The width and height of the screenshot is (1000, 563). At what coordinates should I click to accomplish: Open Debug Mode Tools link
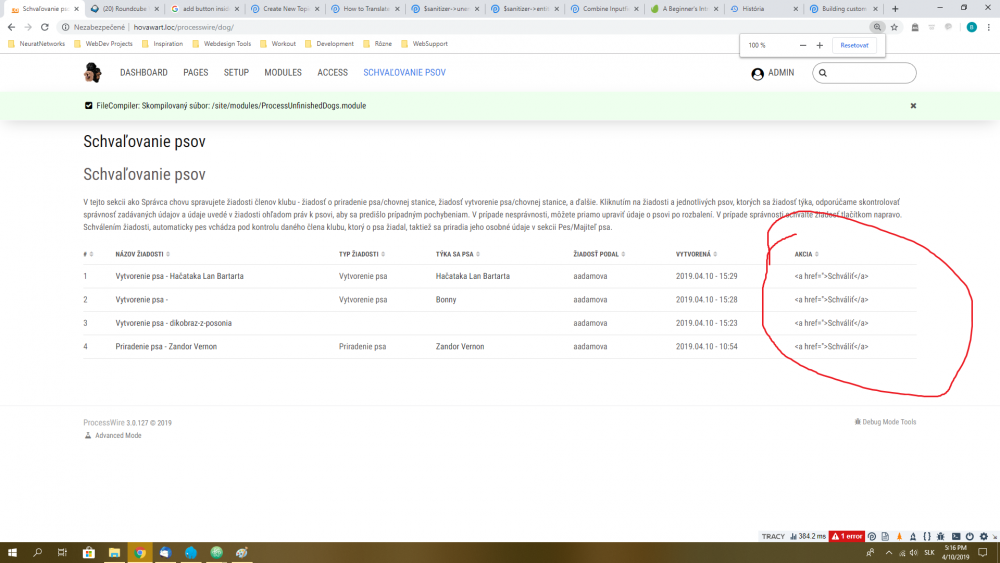coord(888,422)
